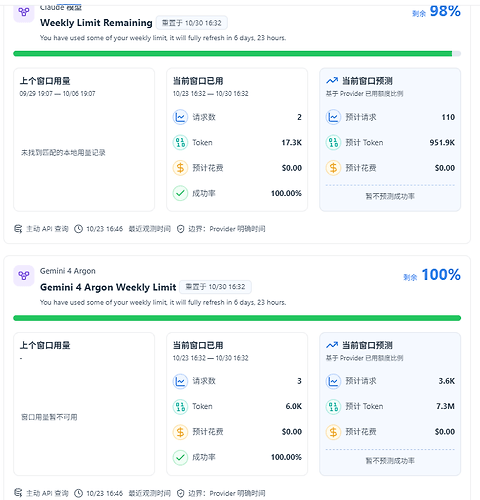Click 主动 API 查询 database icon in Weekly Limit Remaining card
Screen dimensions: 480x500
coord(18,229)
